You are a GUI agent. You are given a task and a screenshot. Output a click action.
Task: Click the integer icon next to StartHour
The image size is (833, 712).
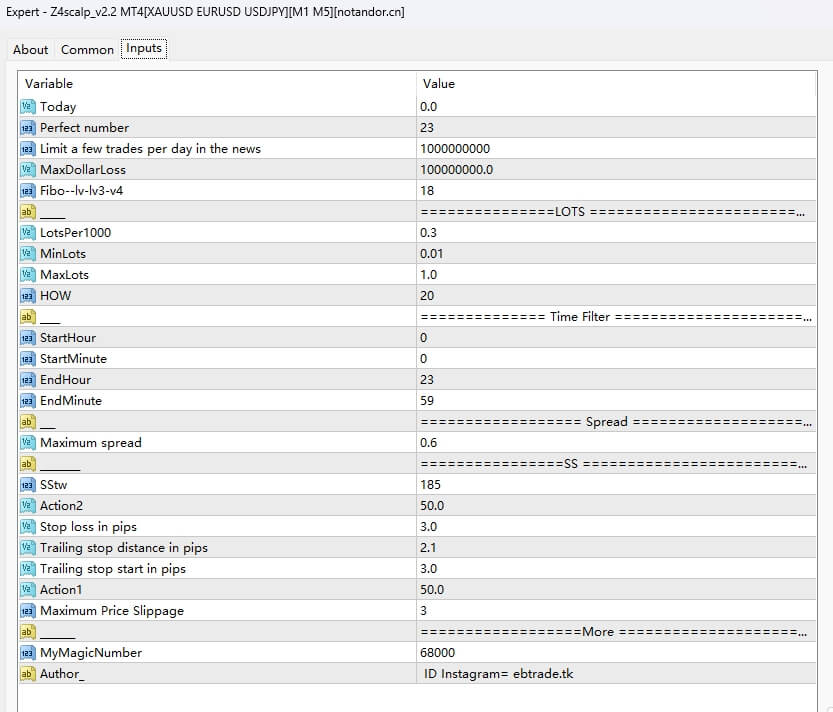tap(28, 338)
